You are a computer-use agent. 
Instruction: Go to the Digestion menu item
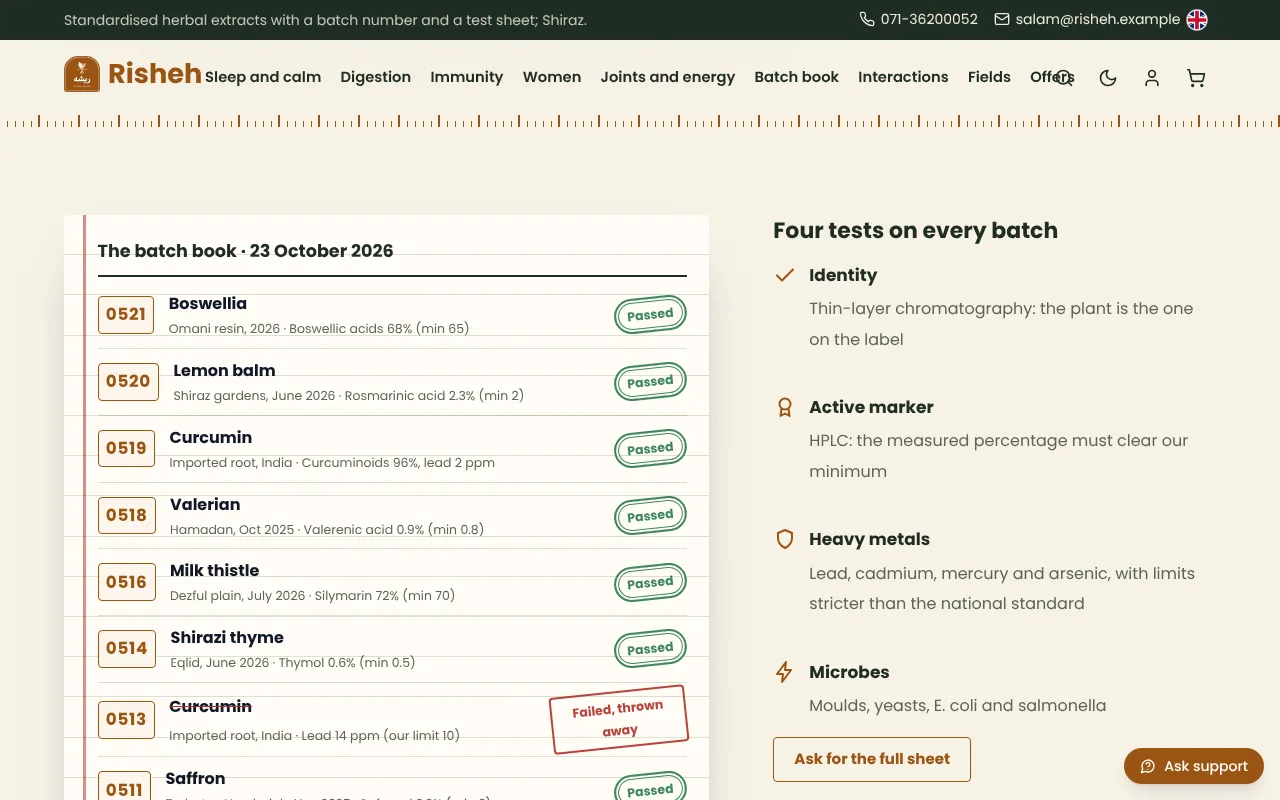click(x=376, y=77)
